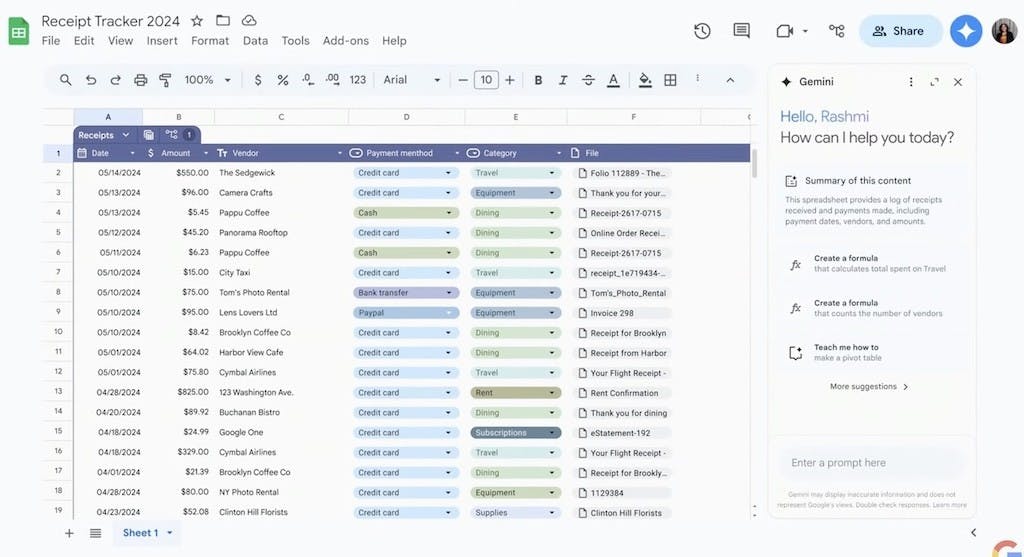This screenshot has width=1024, height=557.
Task: Click the font size field
Action: click(x=486, y=80)
